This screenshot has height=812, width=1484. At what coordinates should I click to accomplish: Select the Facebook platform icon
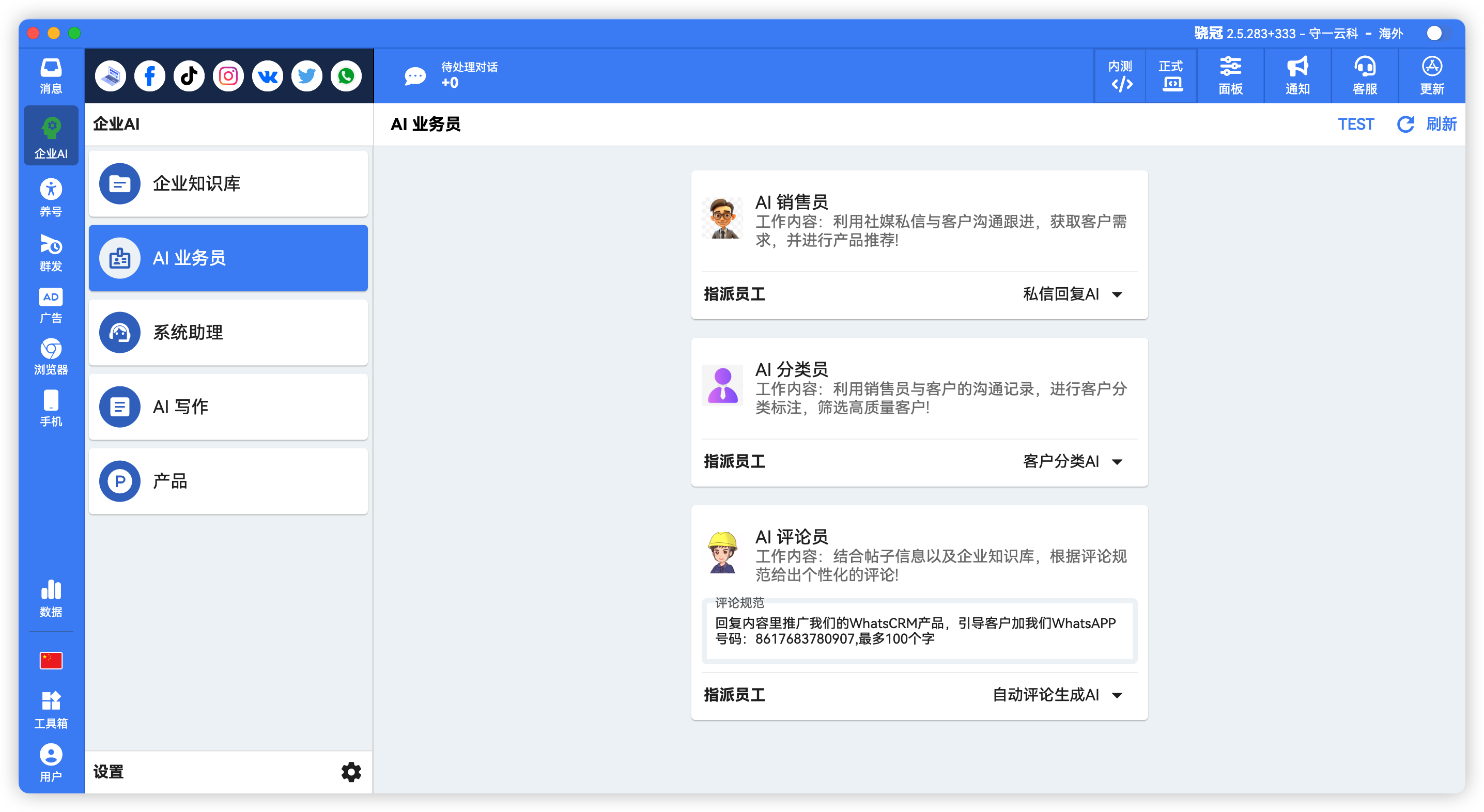click(x=150, y=76)
